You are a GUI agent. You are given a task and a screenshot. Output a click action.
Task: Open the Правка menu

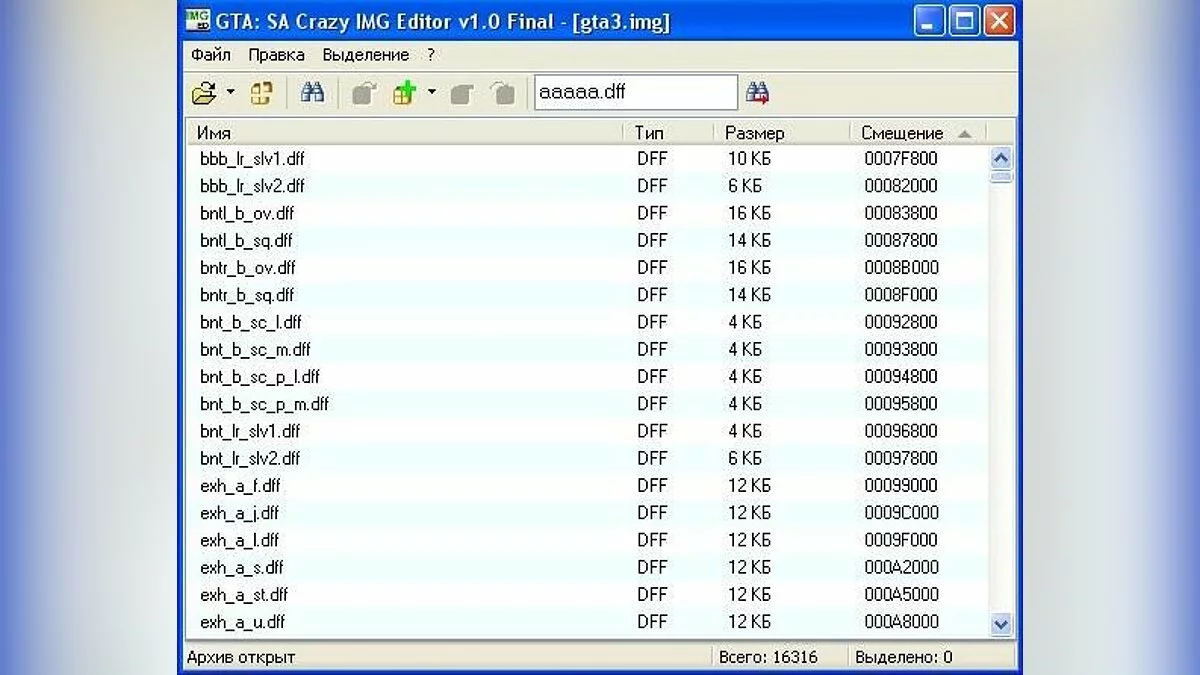click(x=277, y=54)
